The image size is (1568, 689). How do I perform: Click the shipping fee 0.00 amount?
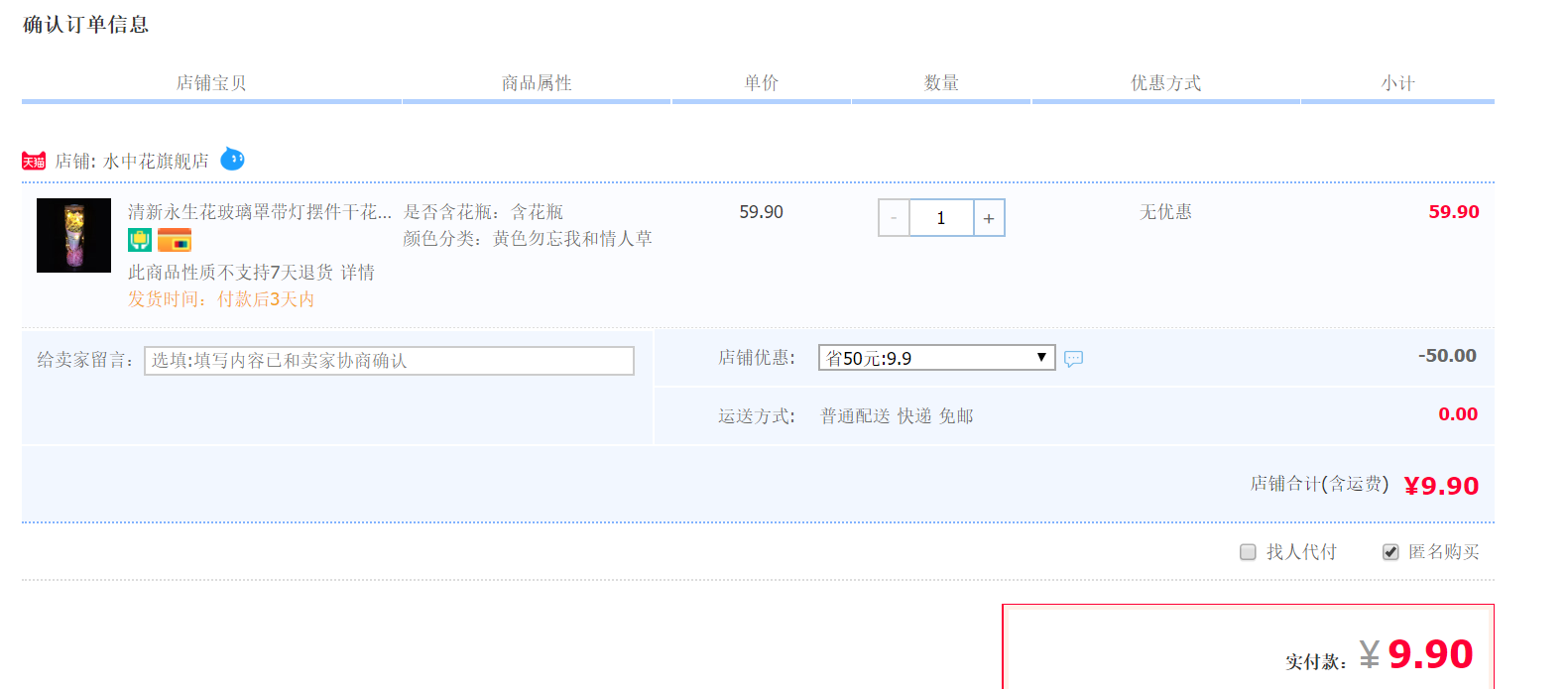coord(1458,414)
